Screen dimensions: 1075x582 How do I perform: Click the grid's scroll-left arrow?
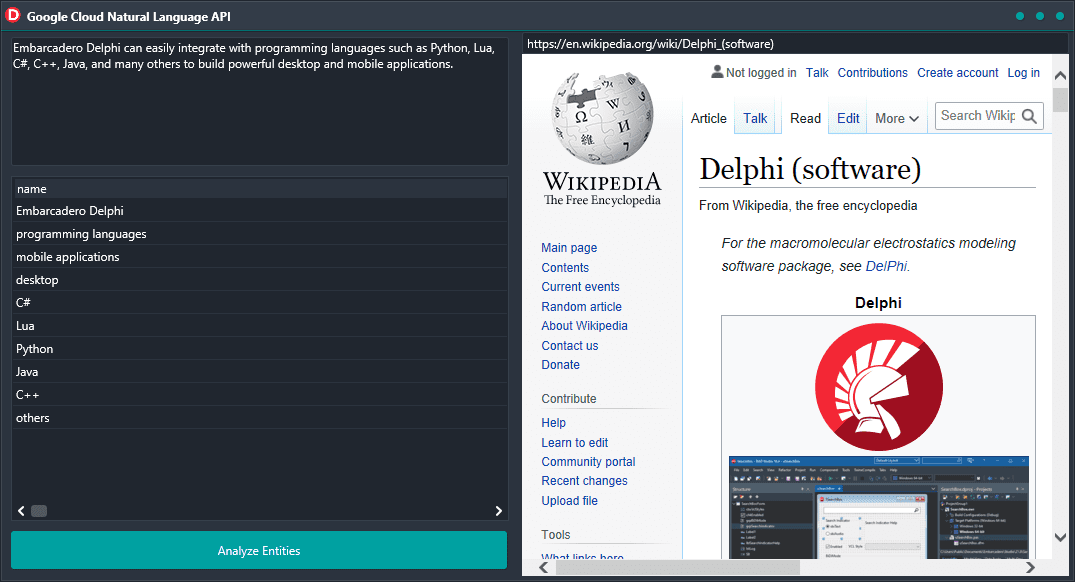pyautogui.click(x=21, y=511)
